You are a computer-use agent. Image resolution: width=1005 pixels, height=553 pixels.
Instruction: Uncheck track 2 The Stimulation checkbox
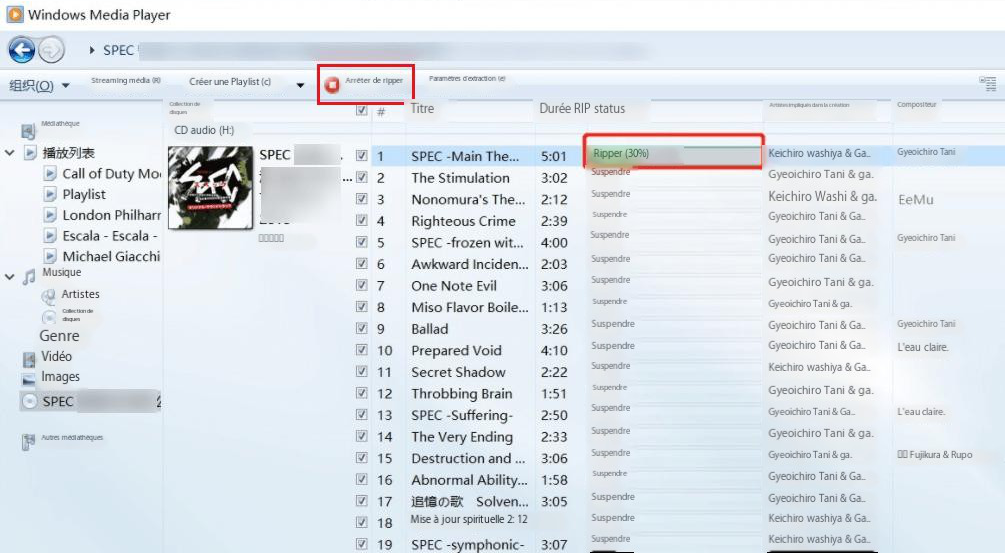(362, 178)
